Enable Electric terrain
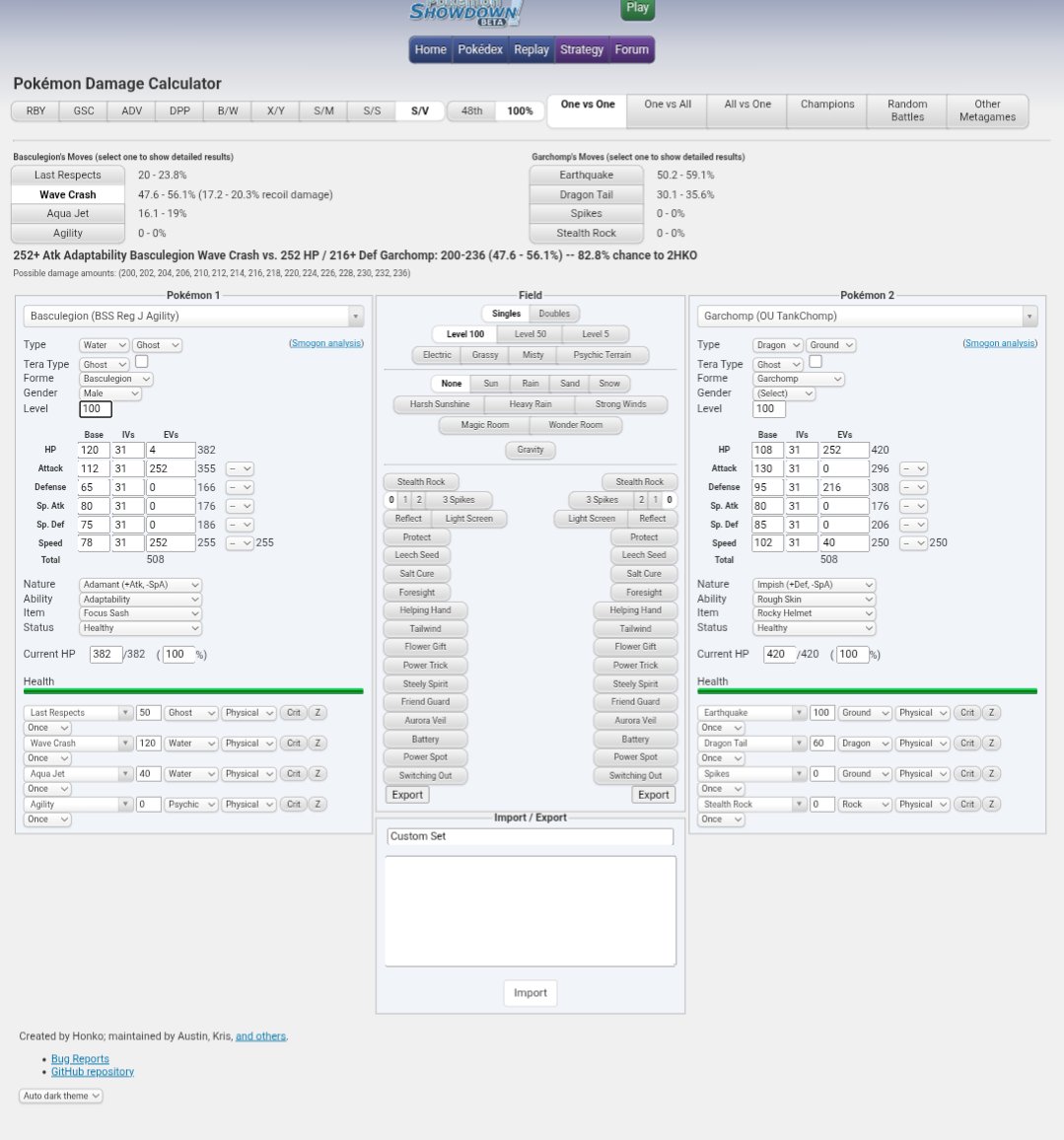1064x1140 pixels. 437,355
